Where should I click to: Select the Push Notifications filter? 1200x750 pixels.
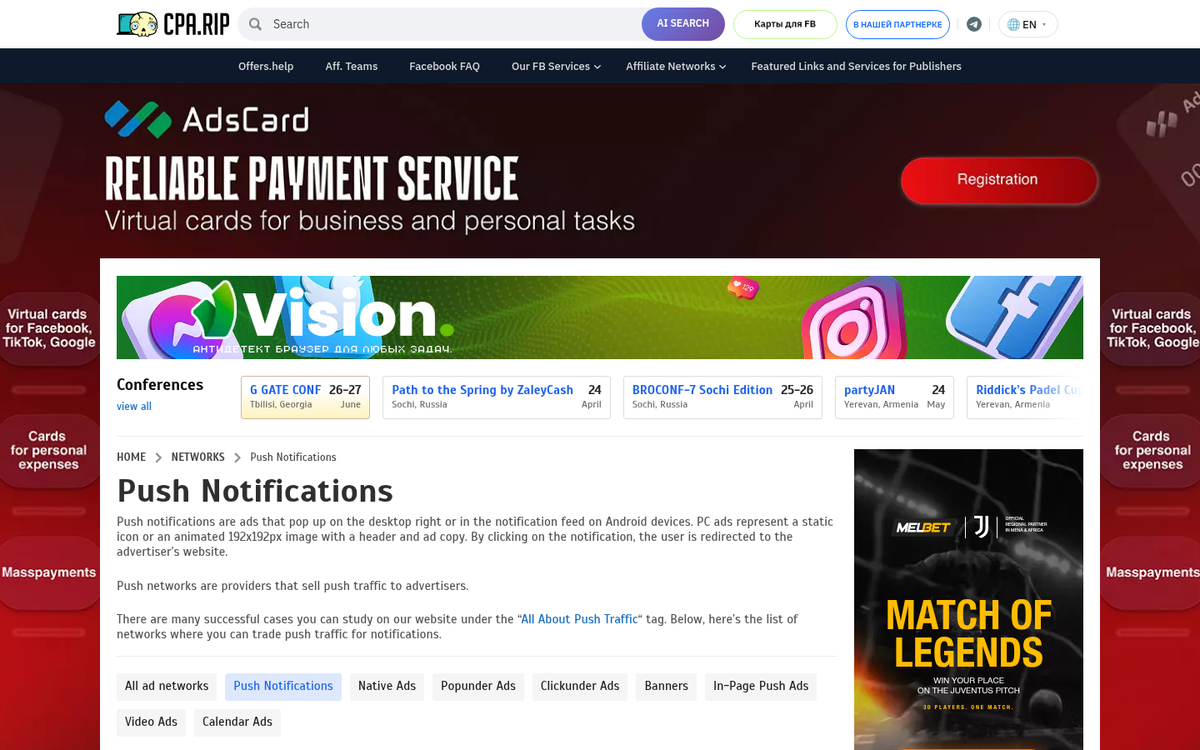coord(283,686)
